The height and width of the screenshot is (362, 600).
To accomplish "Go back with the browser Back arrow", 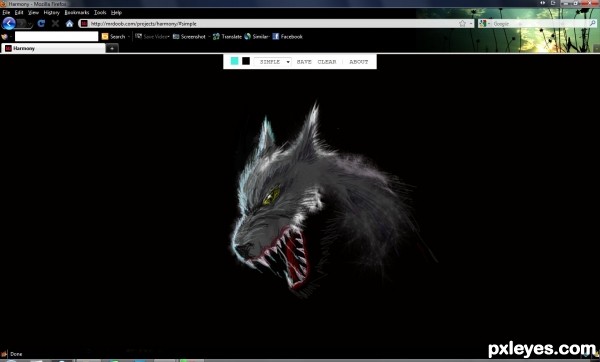I will 9,23.
